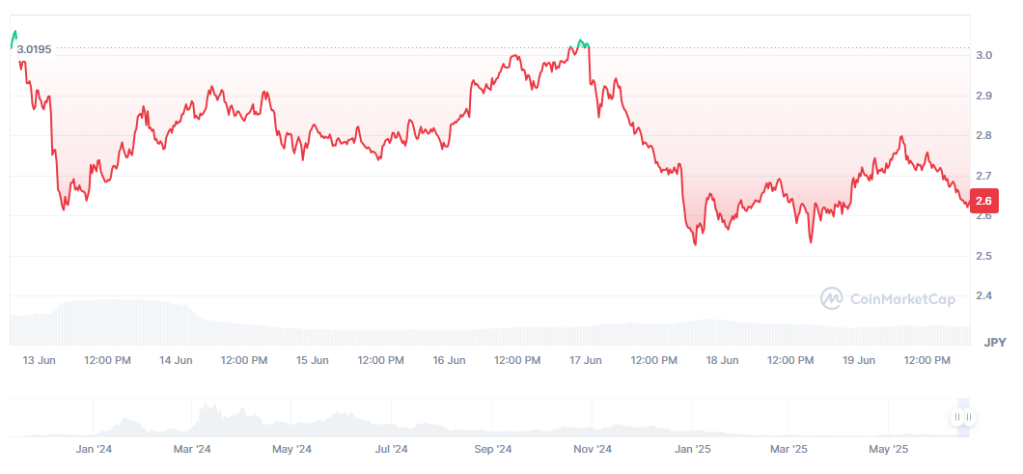The image size is (1023, 474).
Task: Click the CoinMarketCap logo watermark icon
Action: pyautogui.click(x=832, y=298)
